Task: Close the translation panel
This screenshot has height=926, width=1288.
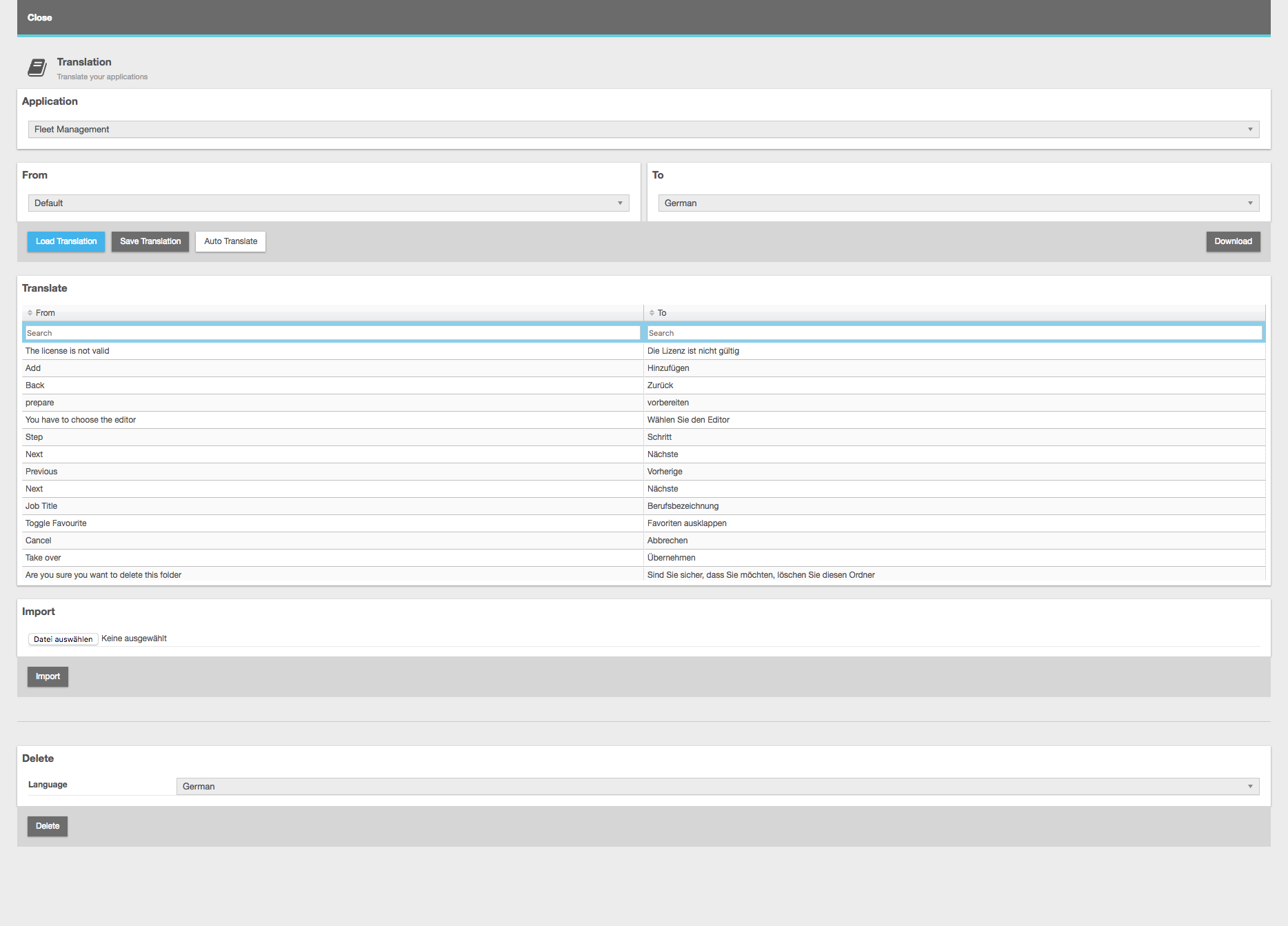Action: [39, 17]
